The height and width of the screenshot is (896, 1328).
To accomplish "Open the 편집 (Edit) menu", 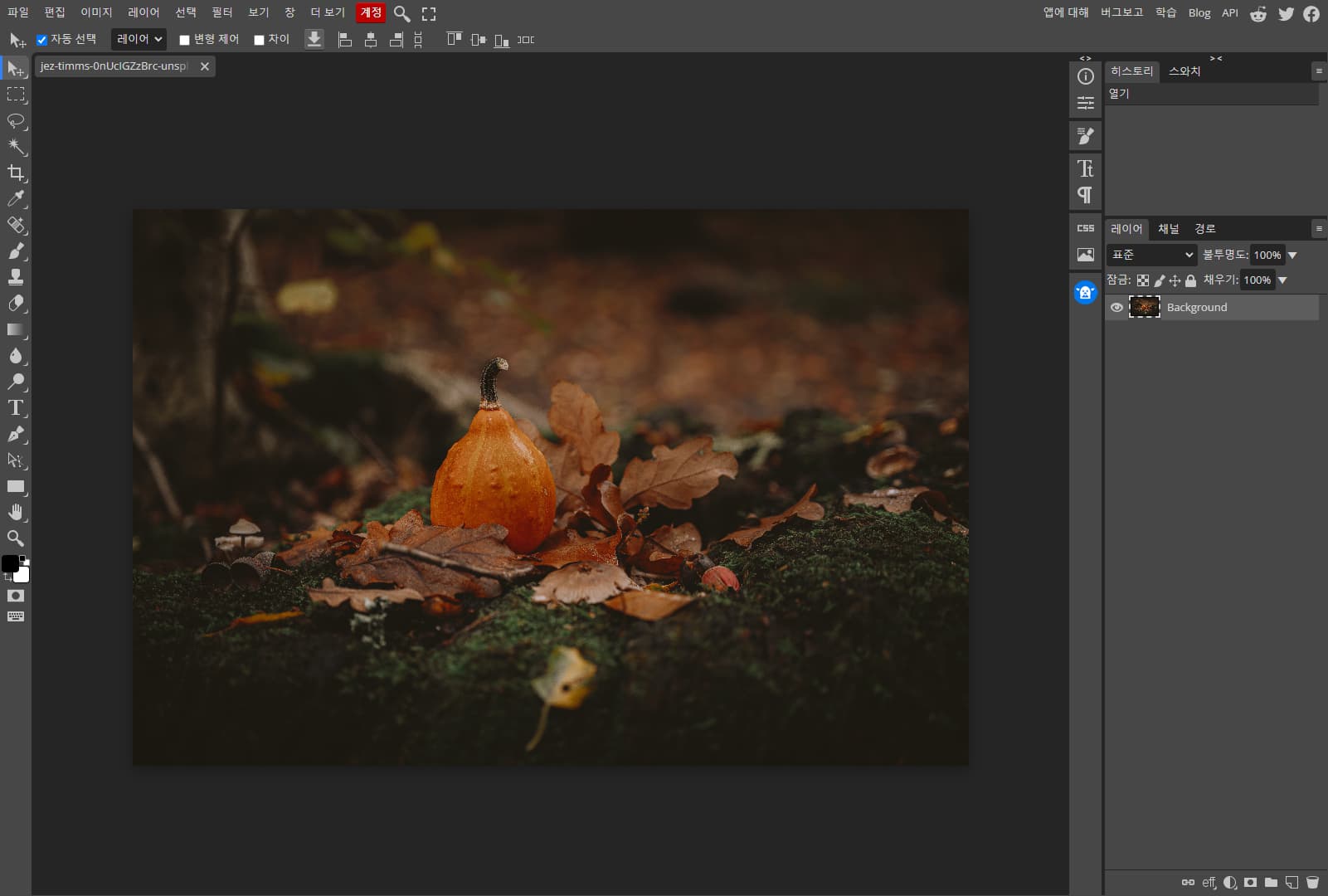I will (x=55, y=12).
